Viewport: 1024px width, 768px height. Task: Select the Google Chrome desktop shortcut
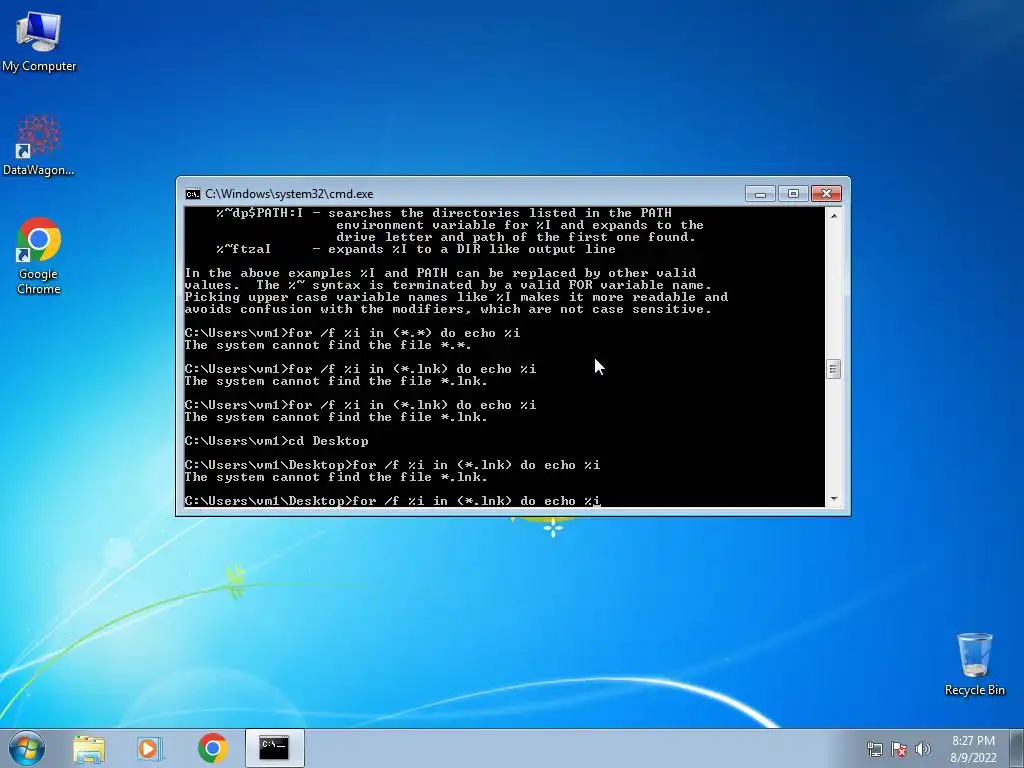pyautogui.click(x=39, y=256)
